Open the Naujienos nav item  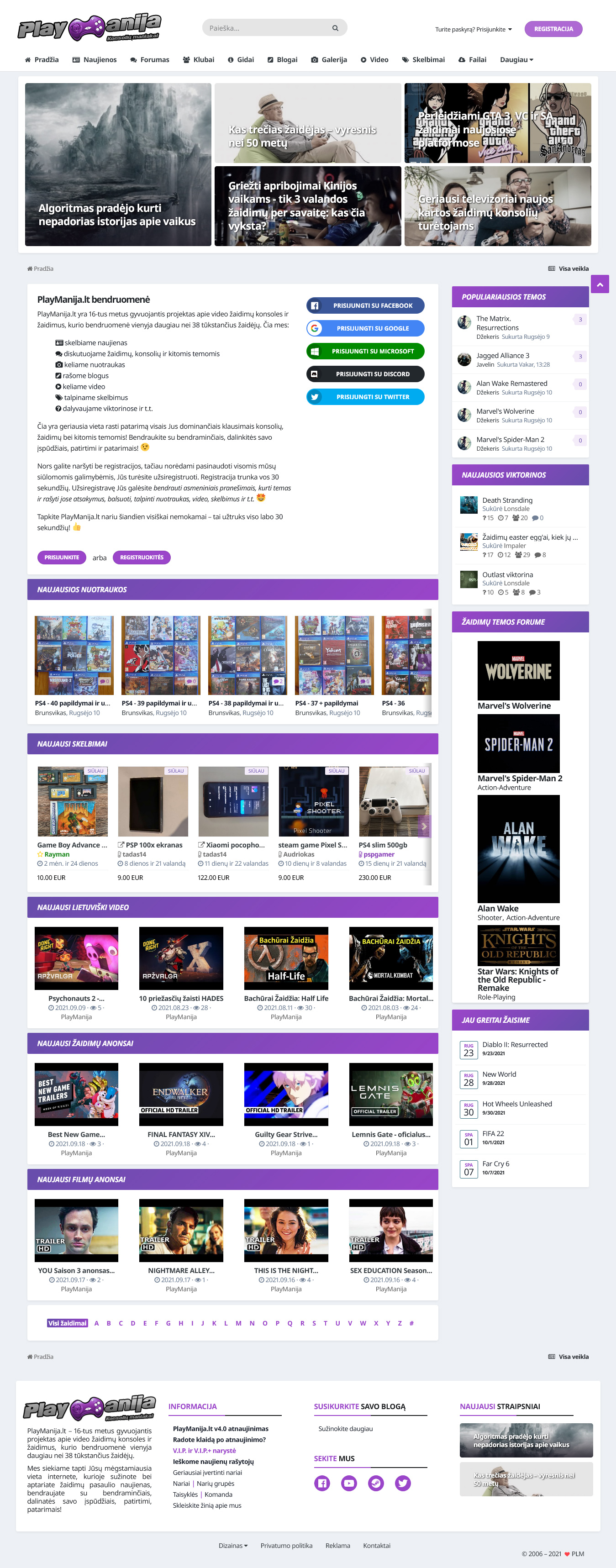(x=95, y=60)
